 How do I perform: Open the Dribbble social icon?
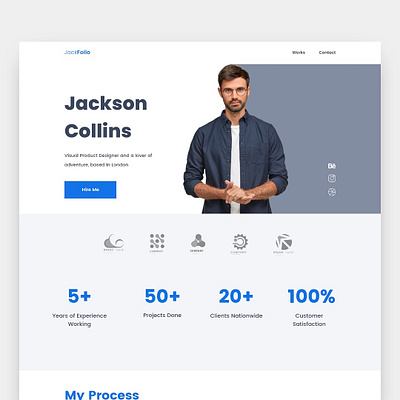pos(332,192)
